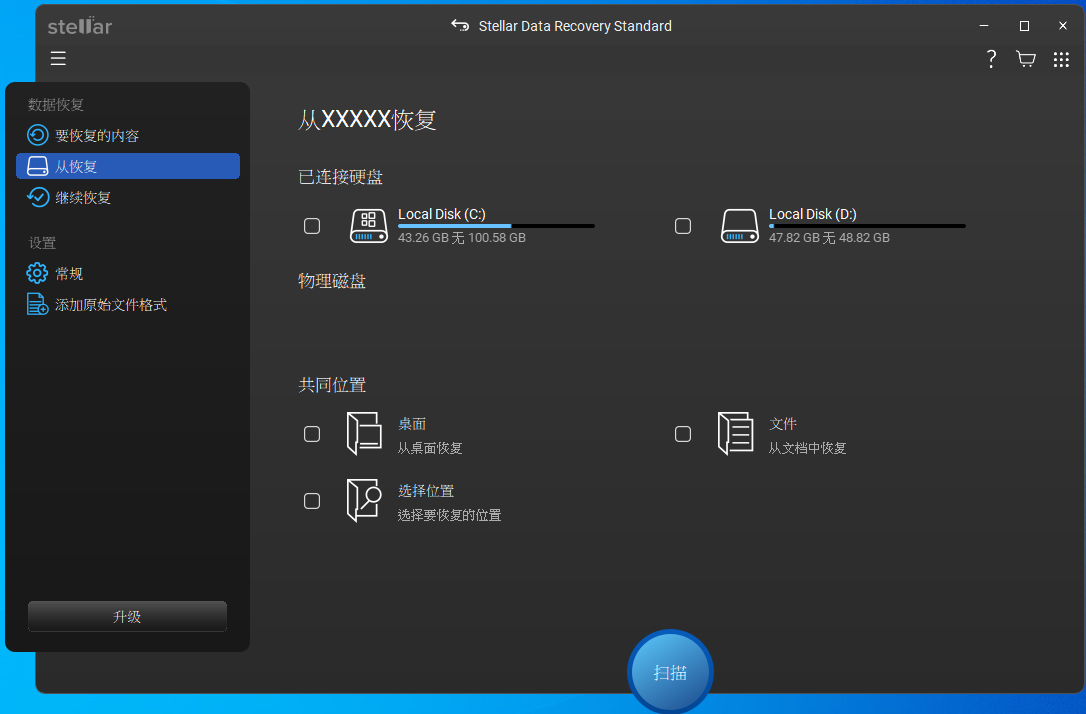Enable the 文件 checkbox
The width and height of the screenshot is (1086, 714).
click(x=683, y=434)
